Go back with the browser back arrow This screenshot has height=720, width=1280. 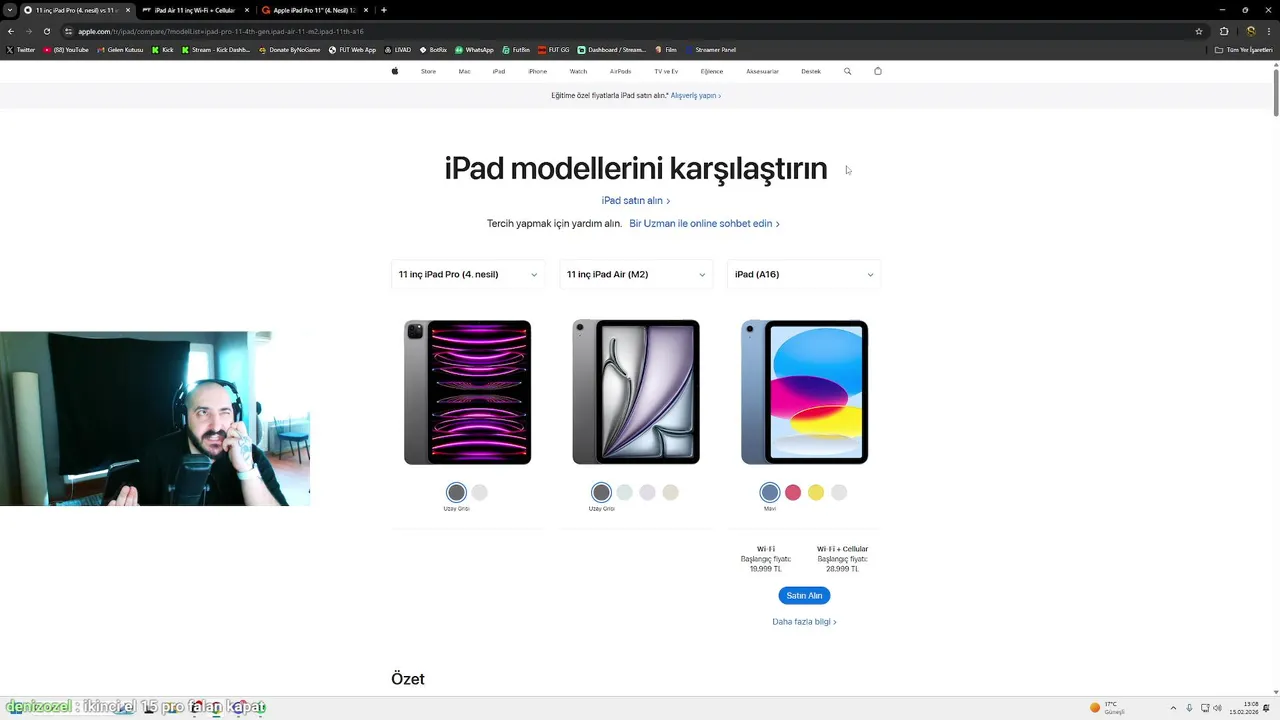(11, 31)
